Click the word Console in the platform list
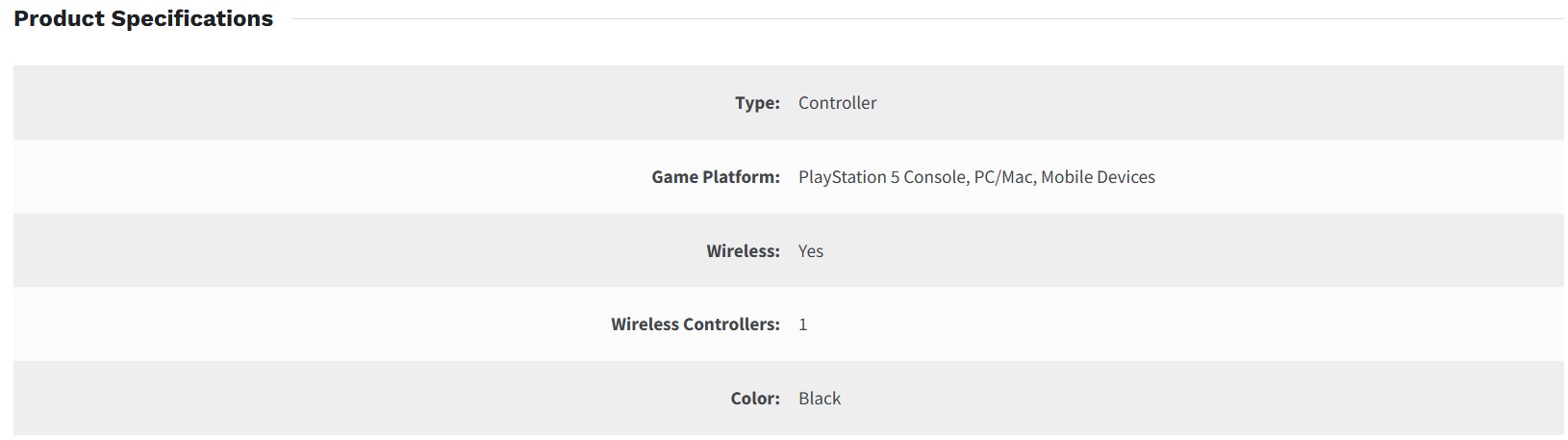The image size is (1568, 440). coord(935,177)
